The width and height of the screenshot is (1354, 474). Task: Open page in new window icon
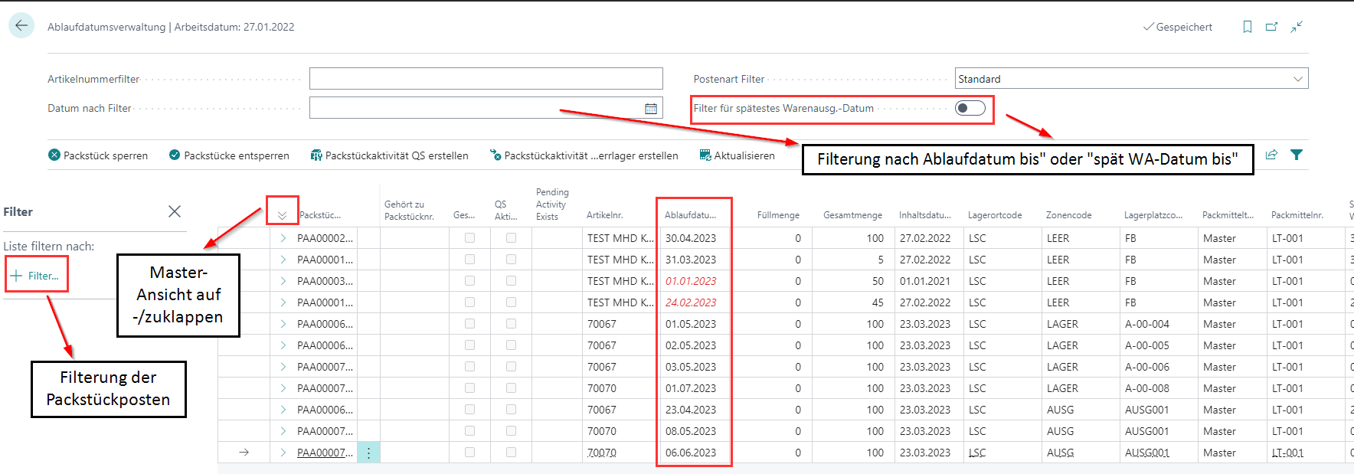tap(1272, 27)
